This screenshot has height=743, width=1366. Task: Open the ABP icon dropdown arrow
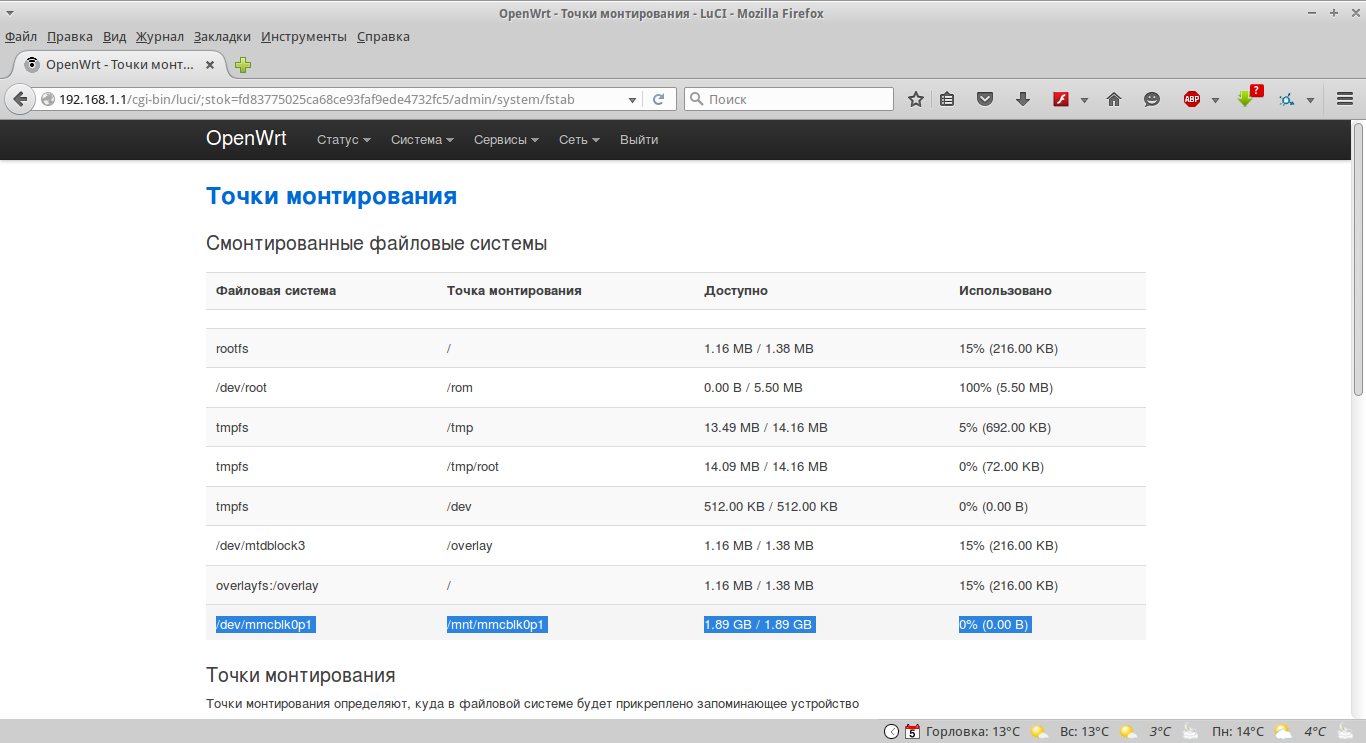coord(1215,100)
